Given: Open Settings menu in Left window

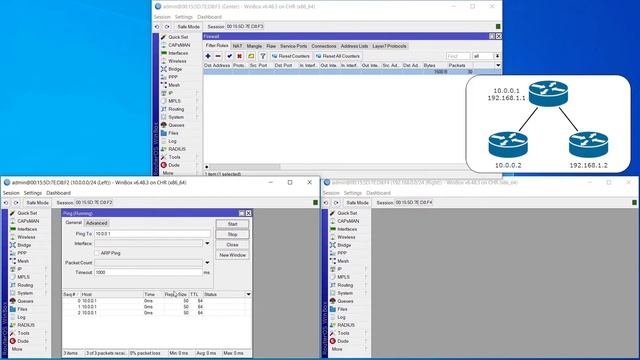Looking at the screenshot, I should click(33, 193).
